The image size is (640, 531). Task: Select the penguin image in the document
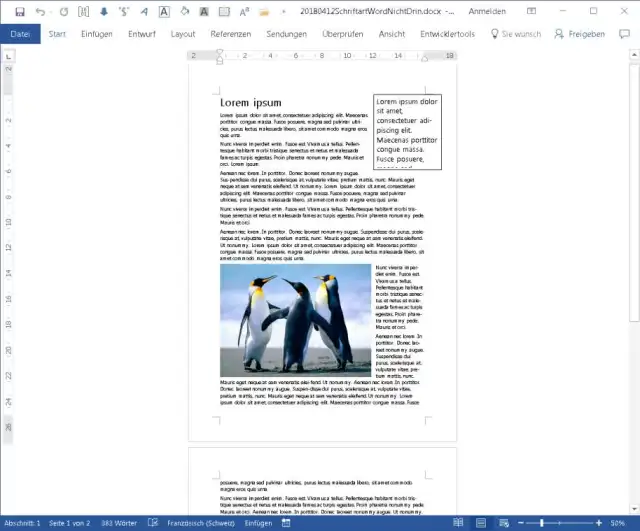295,319
